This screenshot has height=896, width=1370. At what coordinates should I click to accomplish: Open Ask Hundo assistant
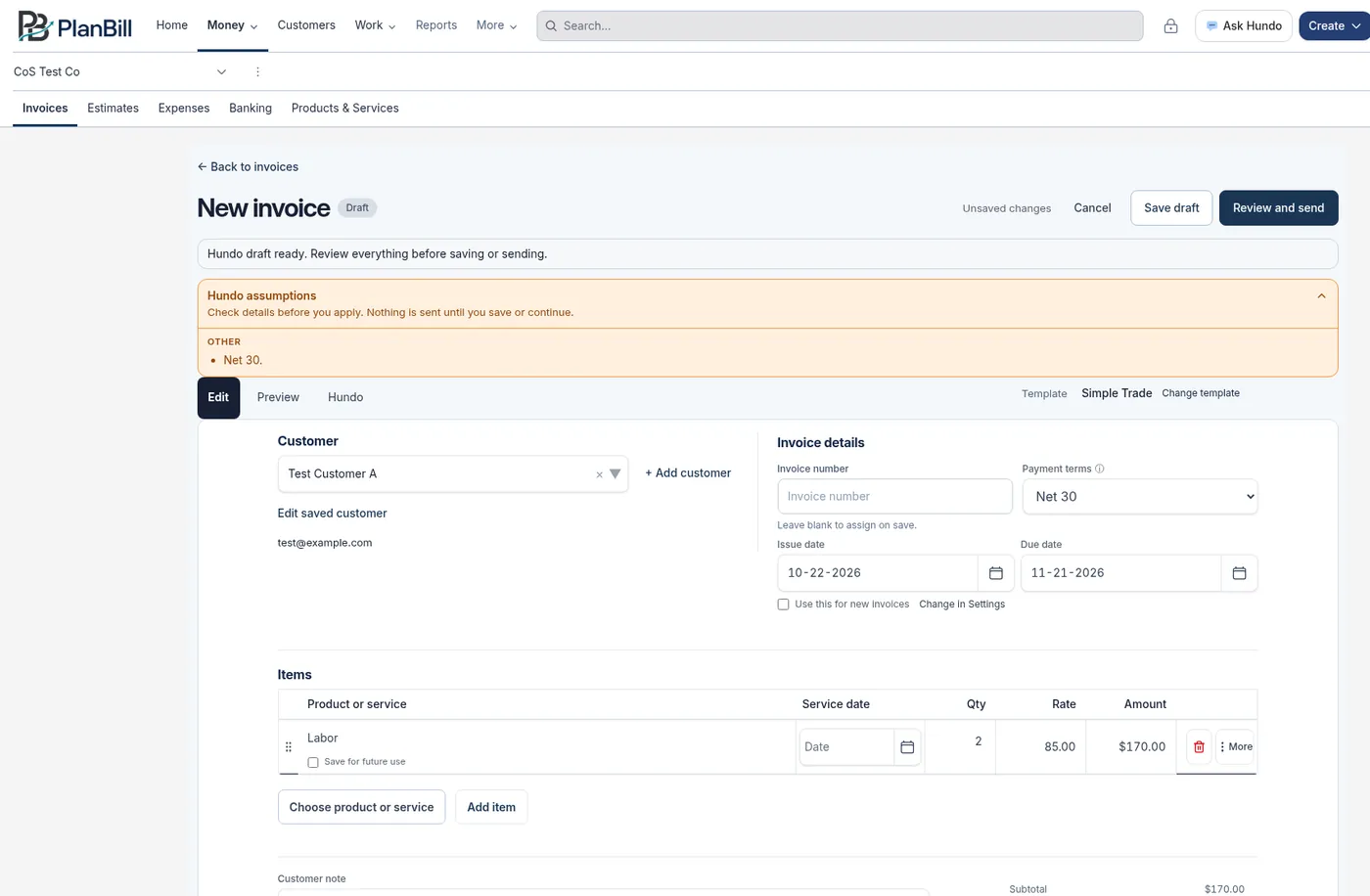[x=1244, y=26]
